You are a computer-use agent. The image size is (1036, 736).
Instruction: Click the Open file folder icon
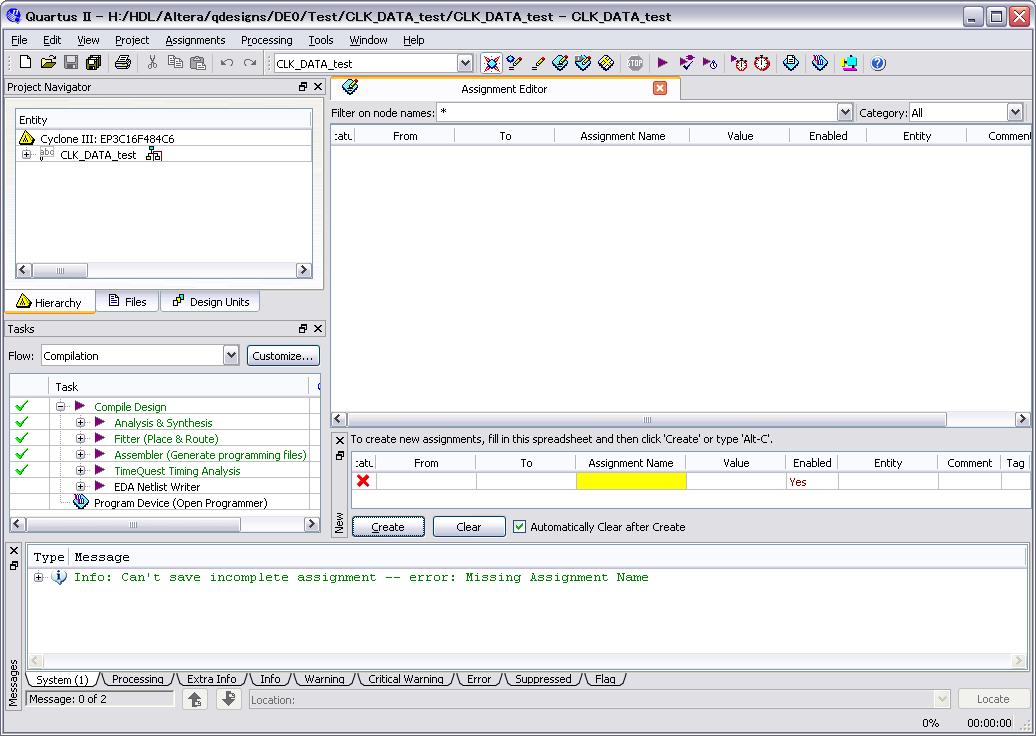click(48, 63)
